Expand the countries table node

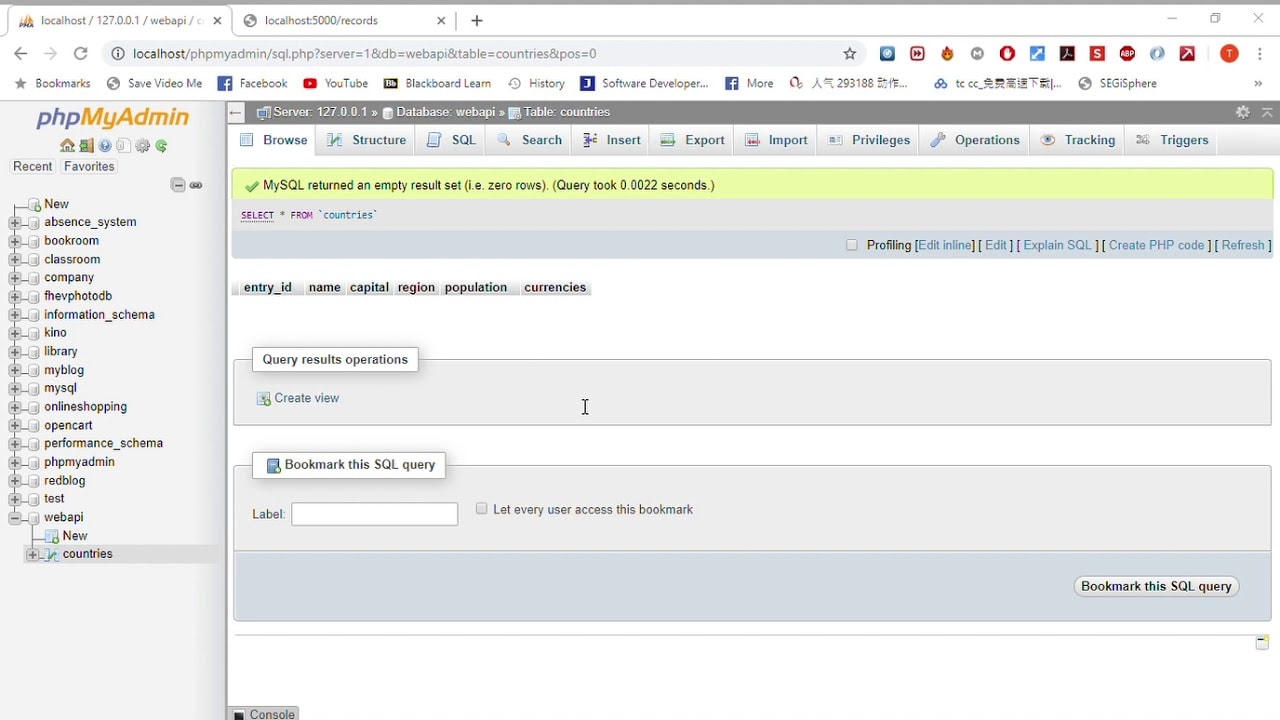point(33,555)
